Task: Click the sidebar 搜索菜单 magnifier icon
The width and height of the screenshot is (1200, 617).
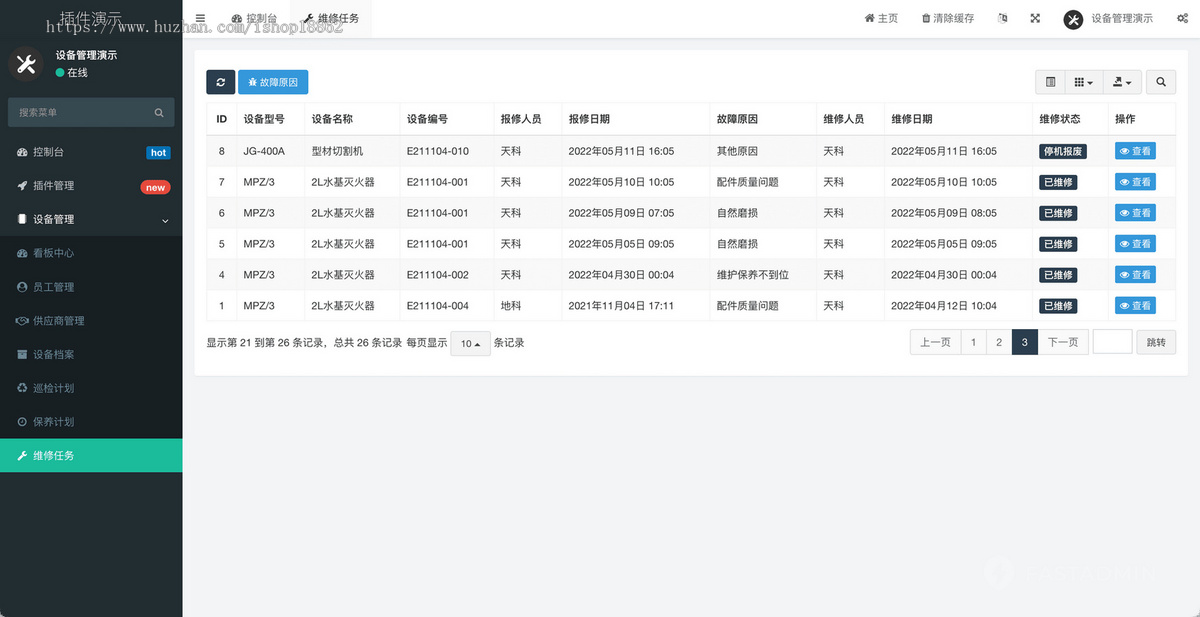Action: pyautogui.click(x=159, y=112)
